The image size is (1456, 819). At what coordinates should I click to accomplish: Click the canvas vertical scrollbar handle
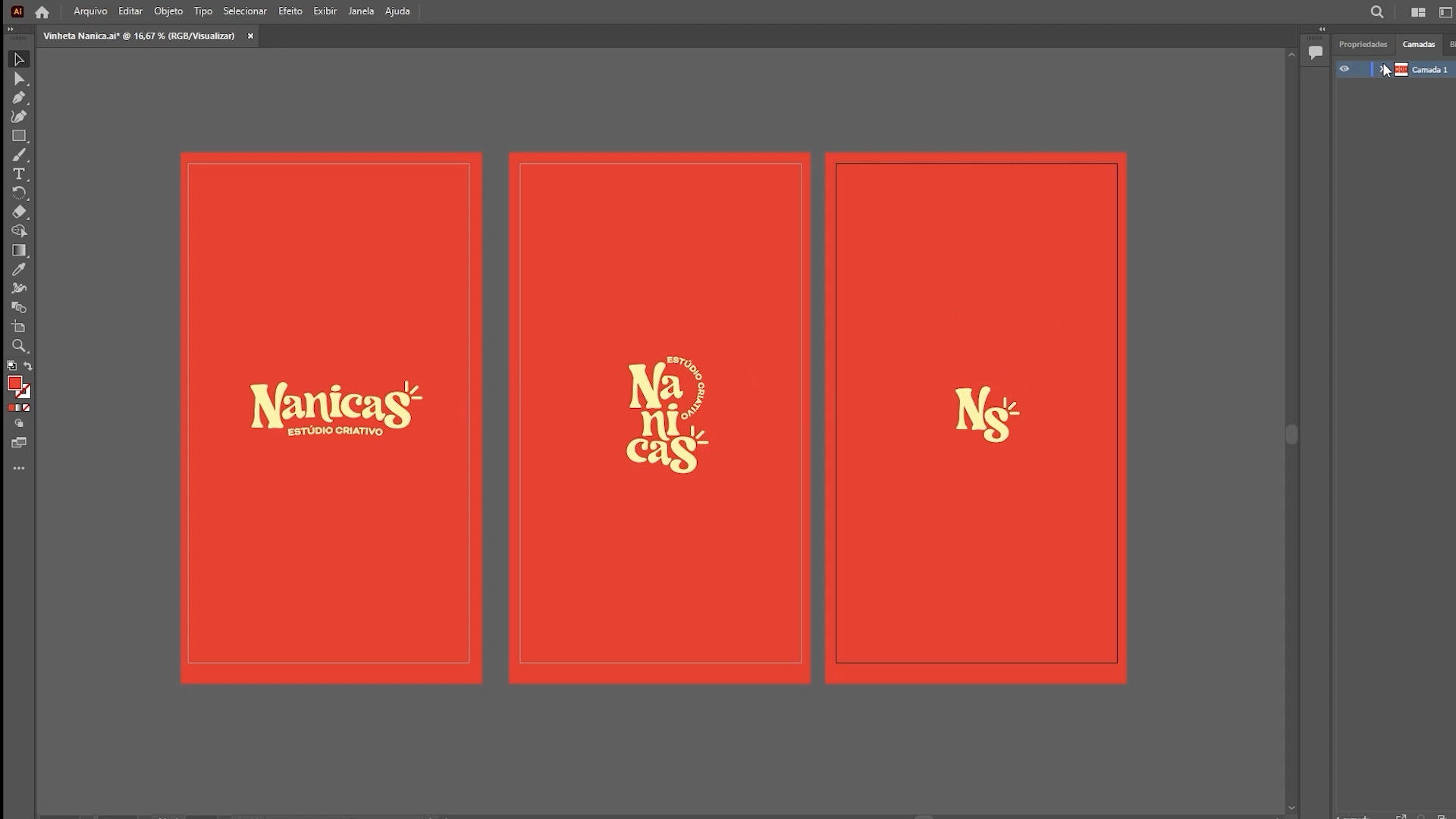tap(1291, 435)
